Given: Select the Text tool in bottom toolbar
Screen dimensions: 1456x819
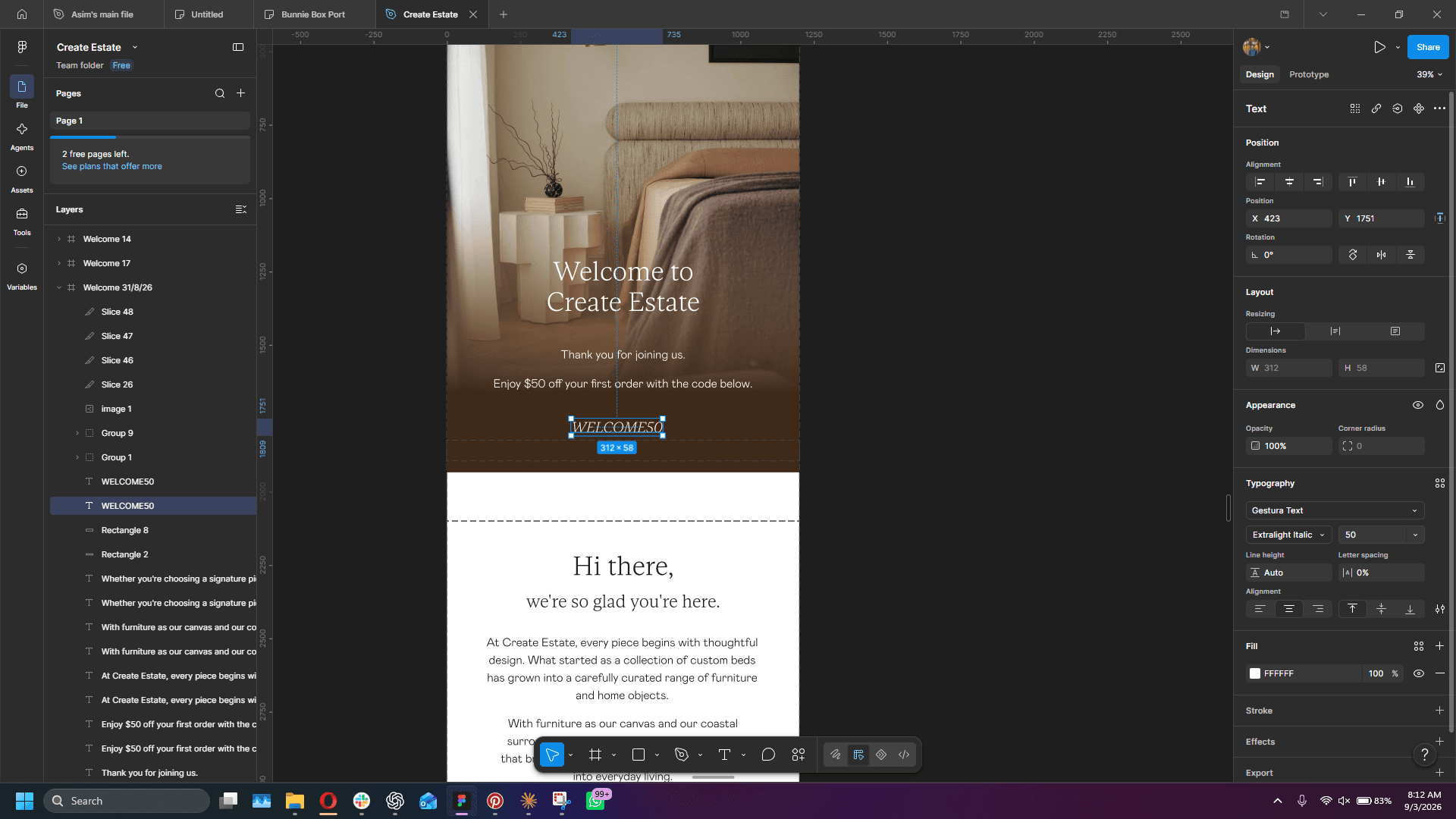Looking at the screenshot, I should click(724, 755).
